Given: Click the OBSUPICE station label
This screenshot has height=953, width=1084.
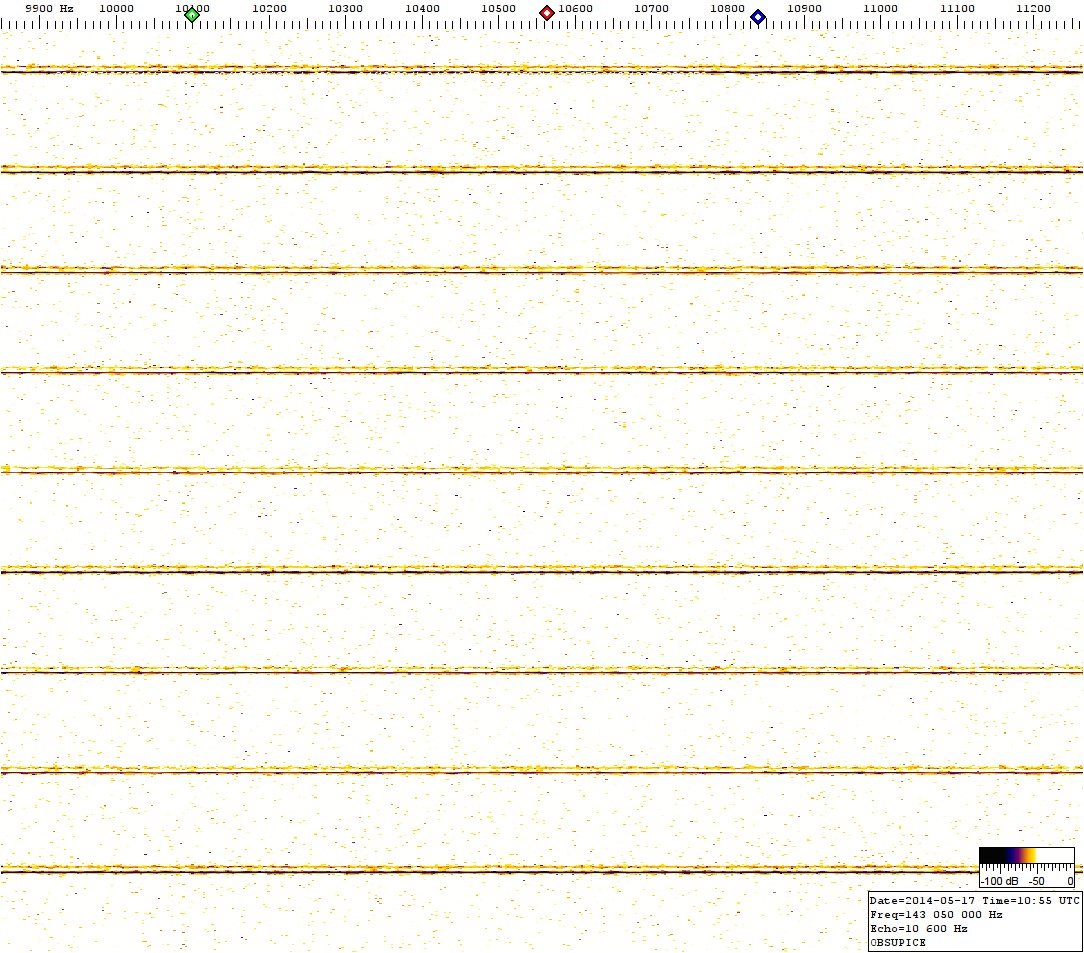Looking at the screenshot, I should 898,942.
